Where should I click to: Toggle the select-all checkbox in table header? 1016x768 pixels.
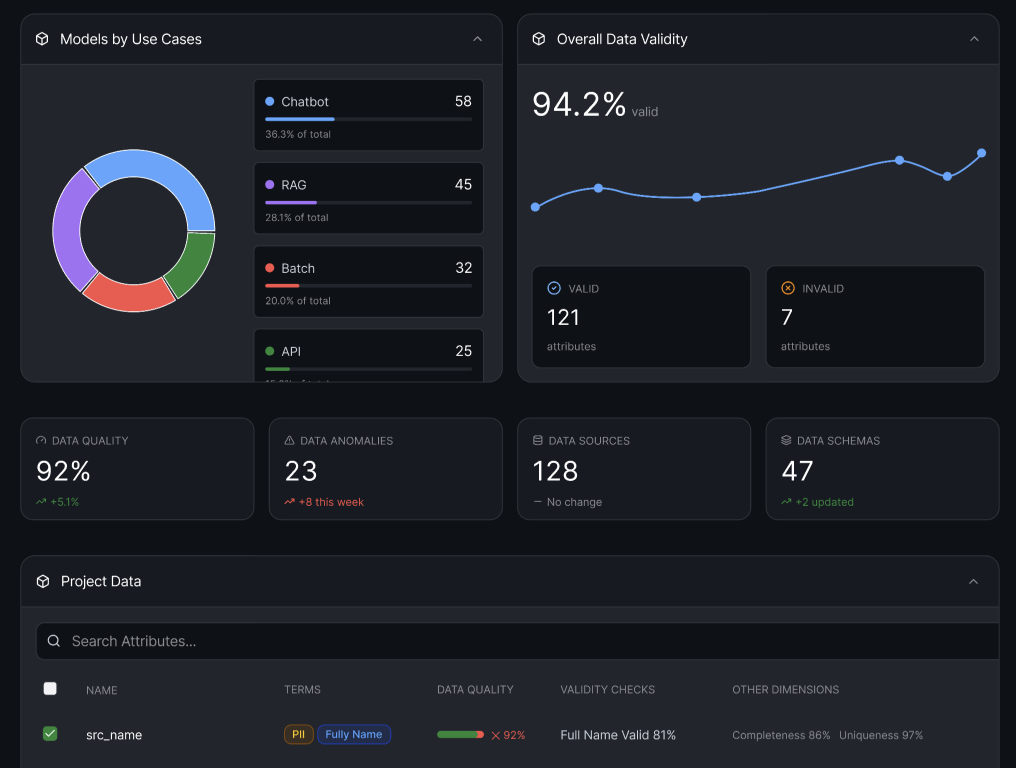(x=50, y=688)
